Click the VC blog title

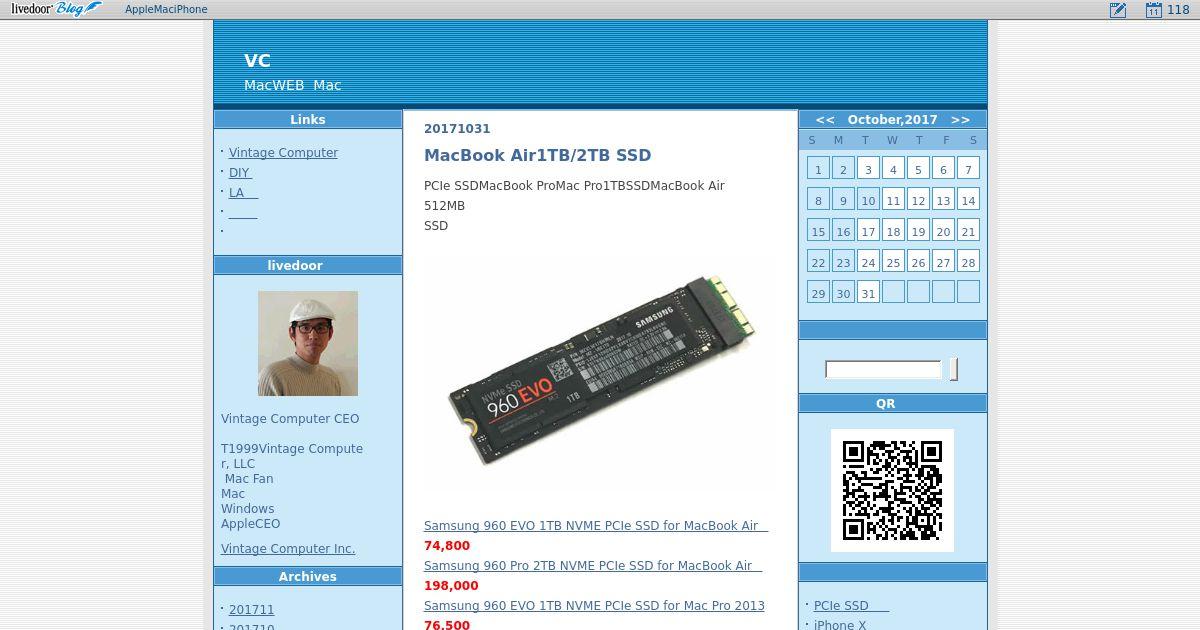(x=257, y=60)
